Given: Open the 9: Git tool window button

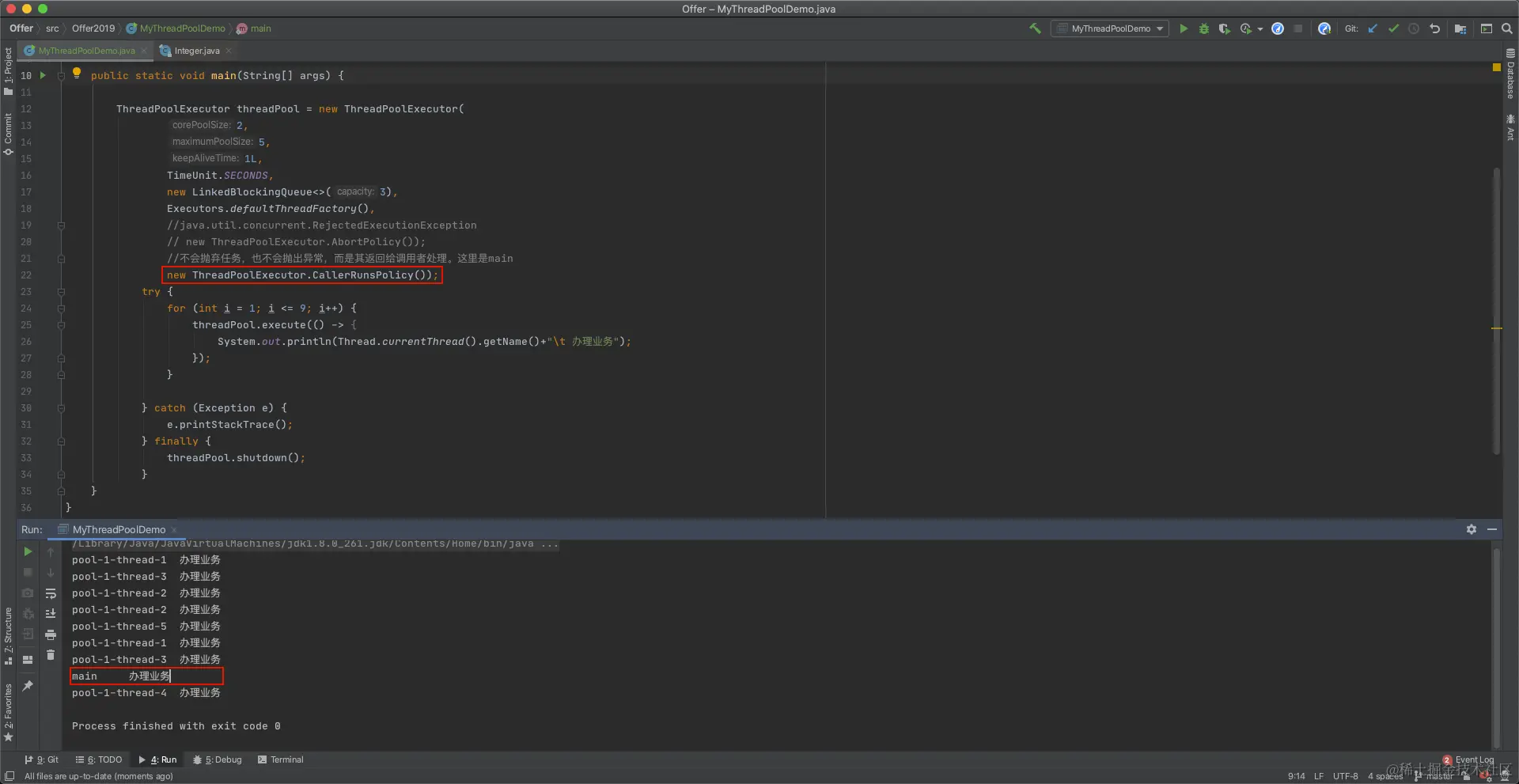Looking at the screenshot, I should 42,759.
